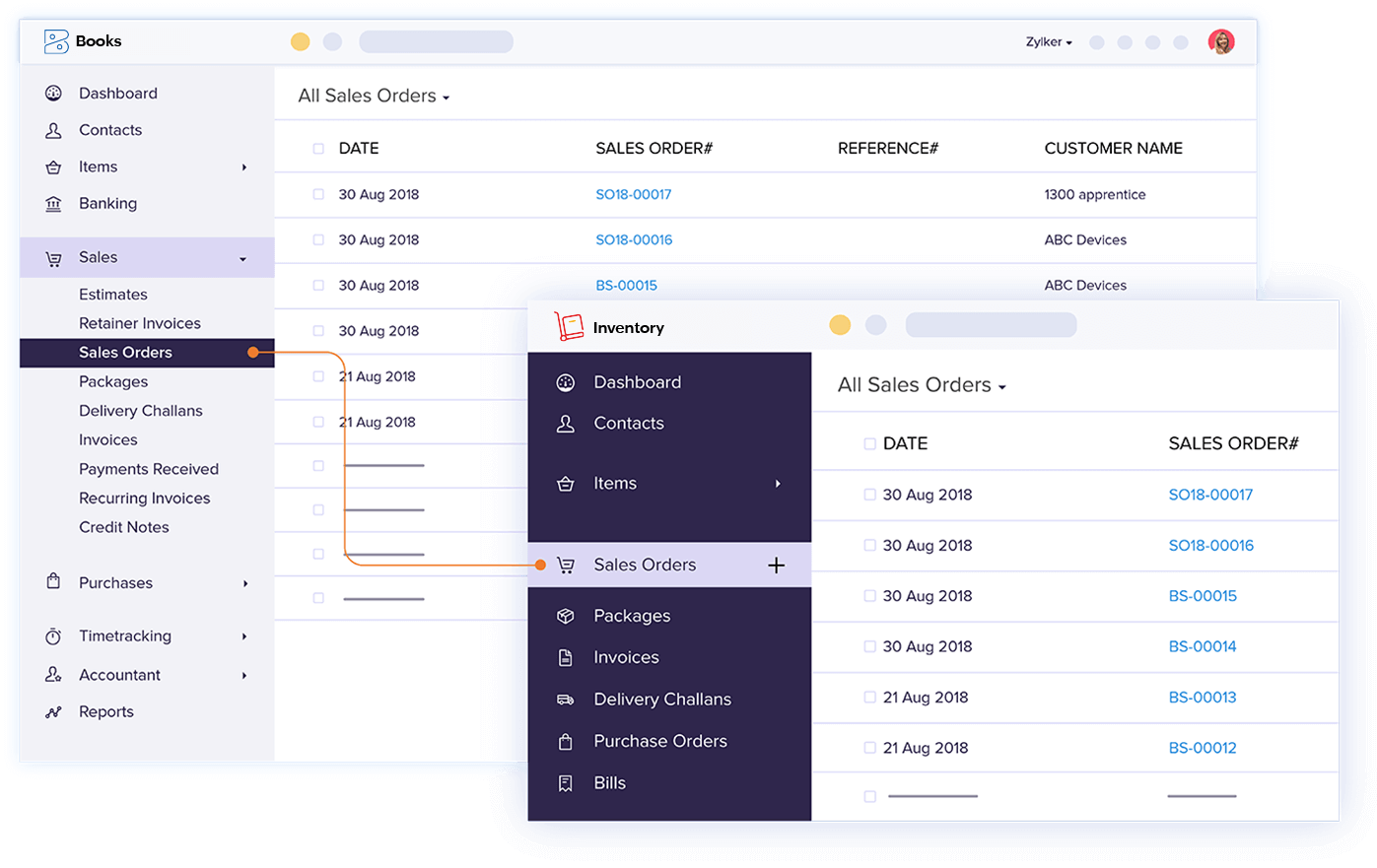Open BS-00014 link in Inventory table
This screenshot has height=868, width=1377.
coord(1203,646)
